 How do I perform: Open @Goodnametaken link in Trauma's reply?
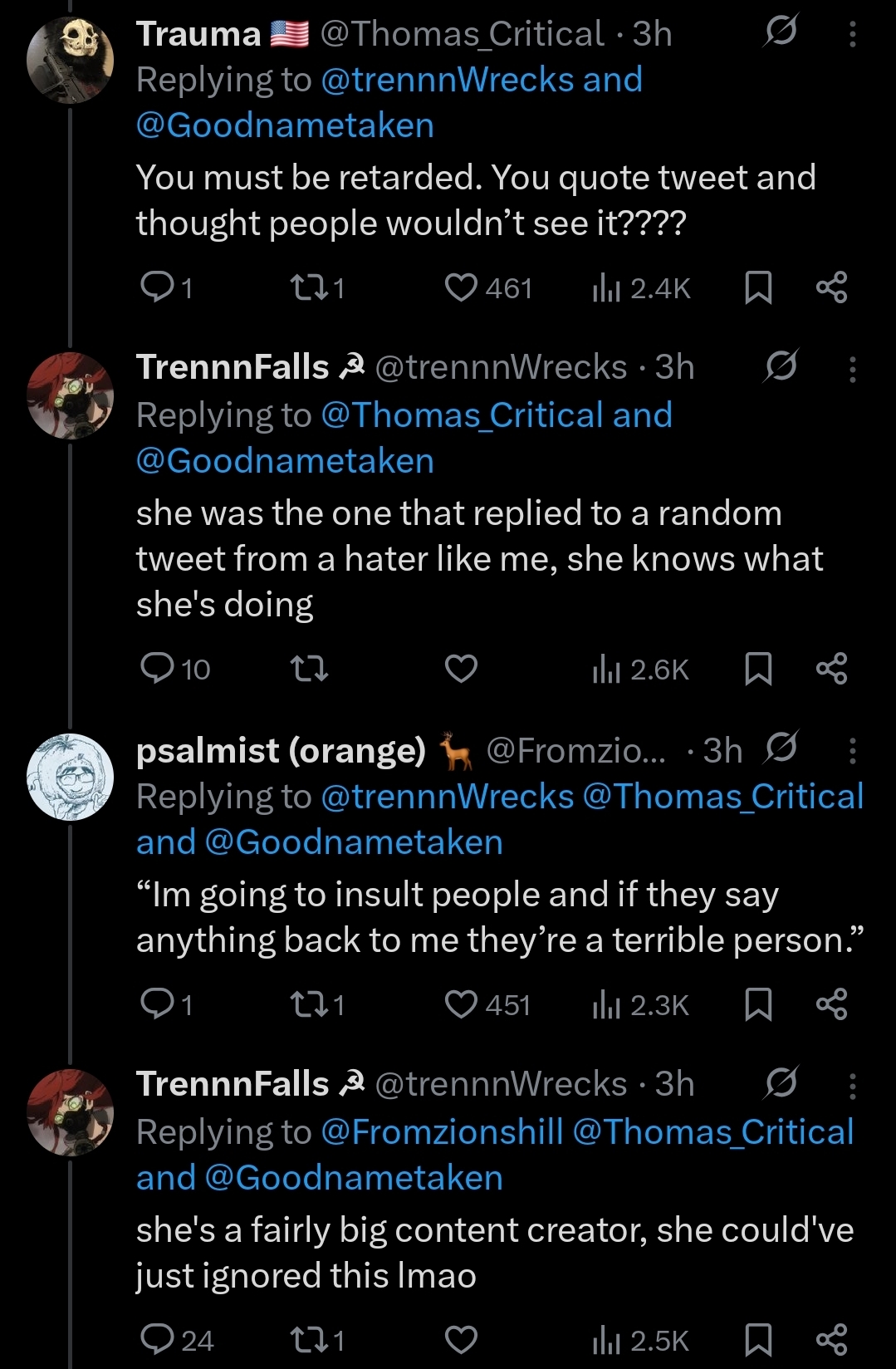click(x=285, y=125)
